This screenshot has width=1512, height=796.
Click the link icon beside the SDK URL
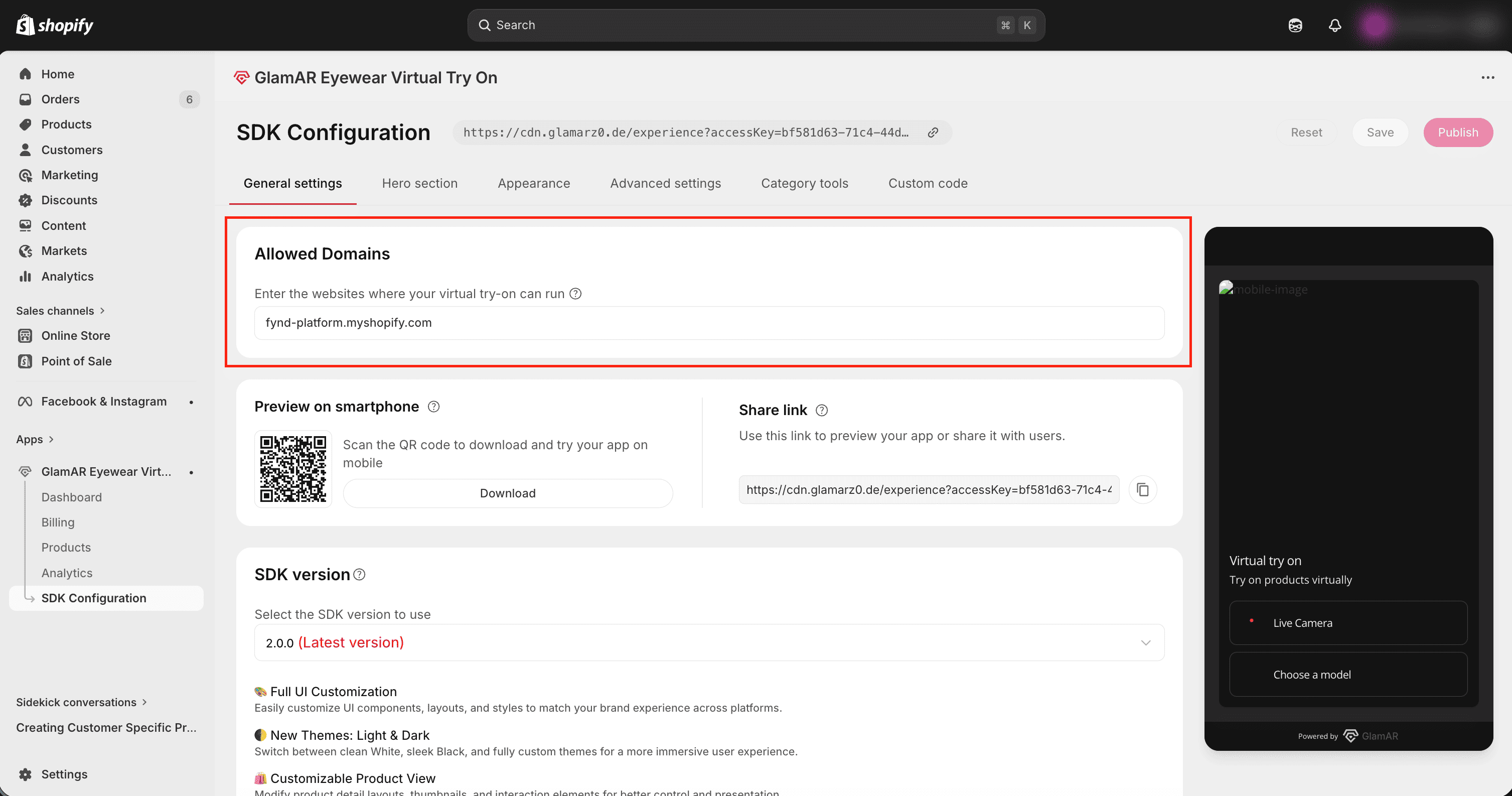coord(933,132)
